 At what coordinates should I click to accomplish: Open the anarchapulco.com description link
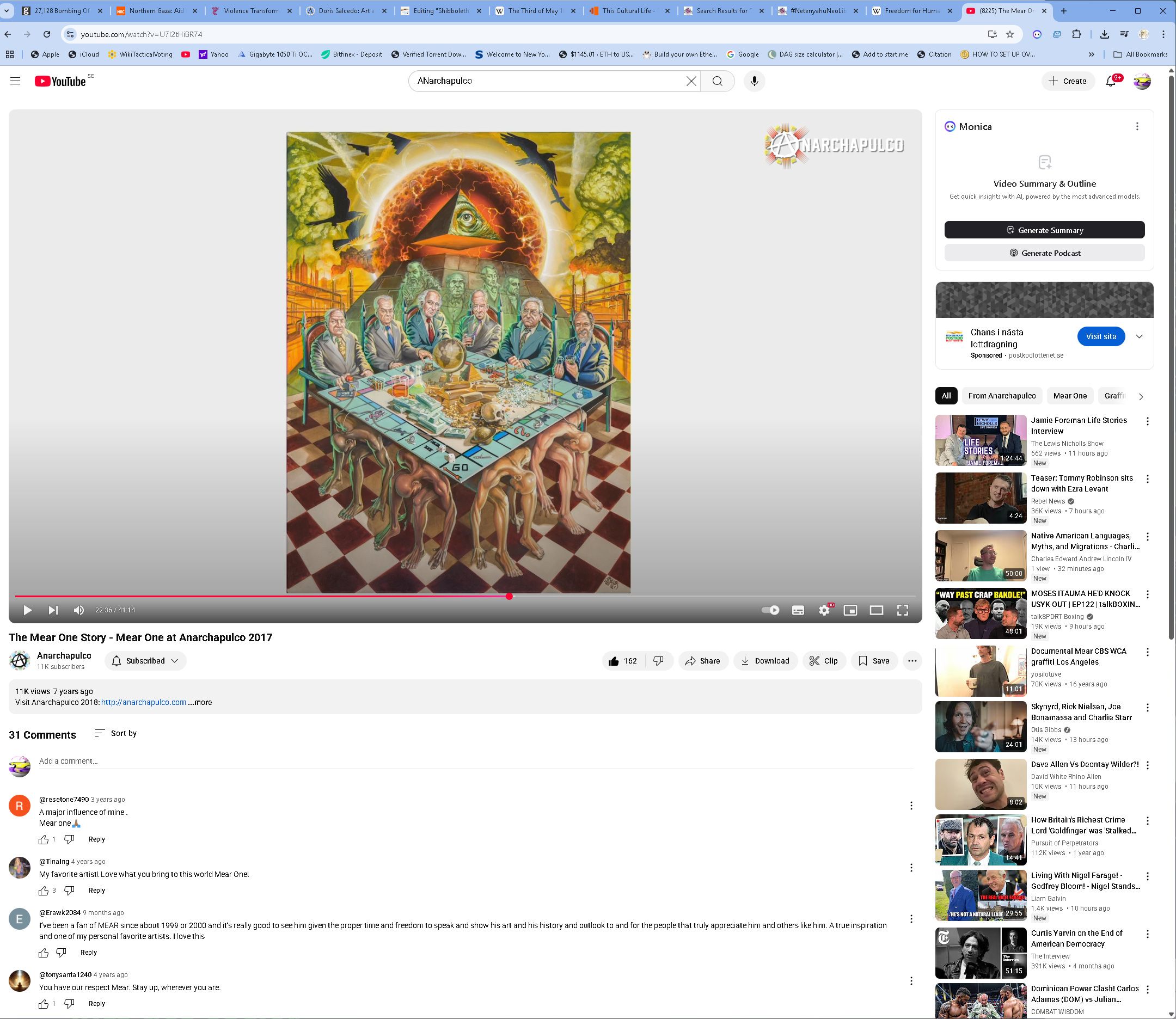[143, 702]
